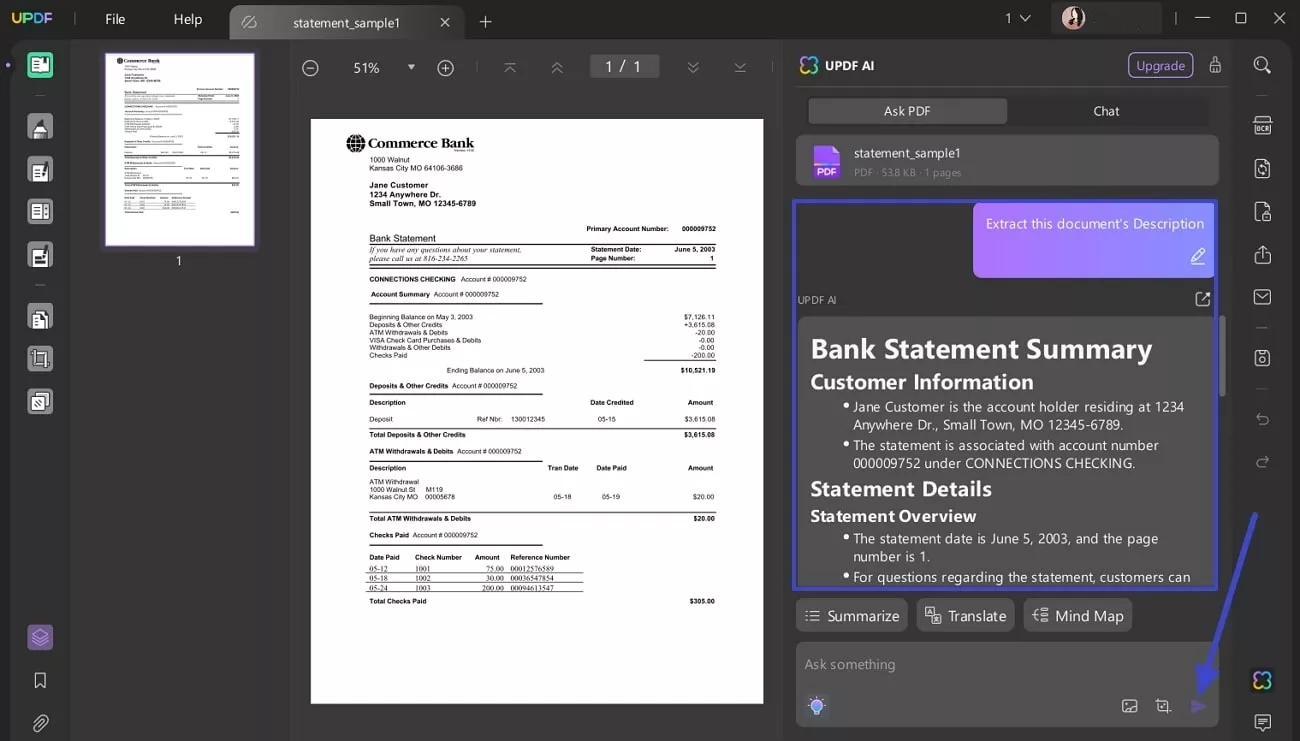Image resolution: width=1300 pixels, height=741 pixels.
Task: Toggle the UPDF AI panel icon
Action: (x=1262, y=681)
